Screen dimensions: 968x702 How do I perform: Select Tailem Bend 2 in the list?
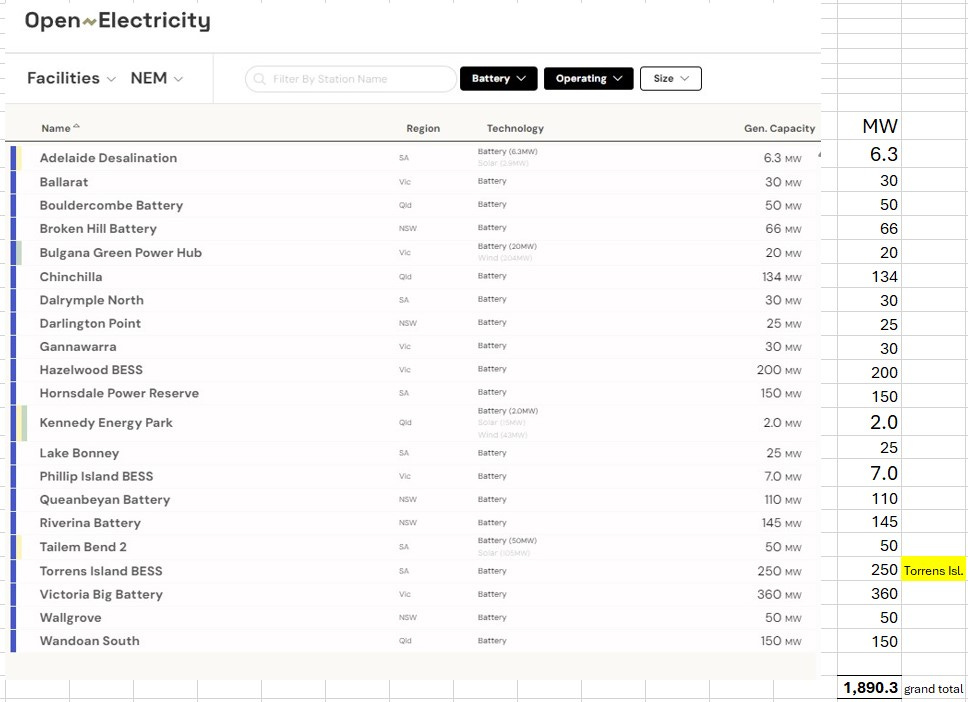pyautogui.click(x=83, y=548)
